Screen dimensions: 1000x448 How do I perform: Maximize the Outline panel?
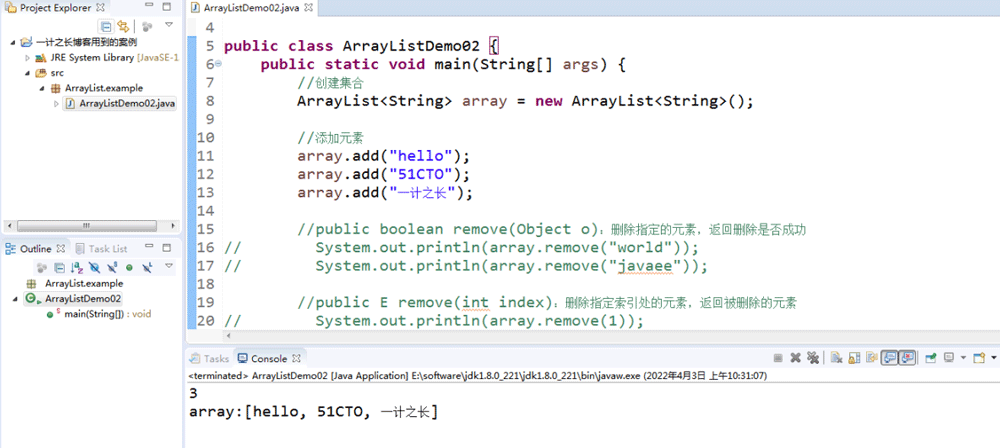[x=166, y=248]
